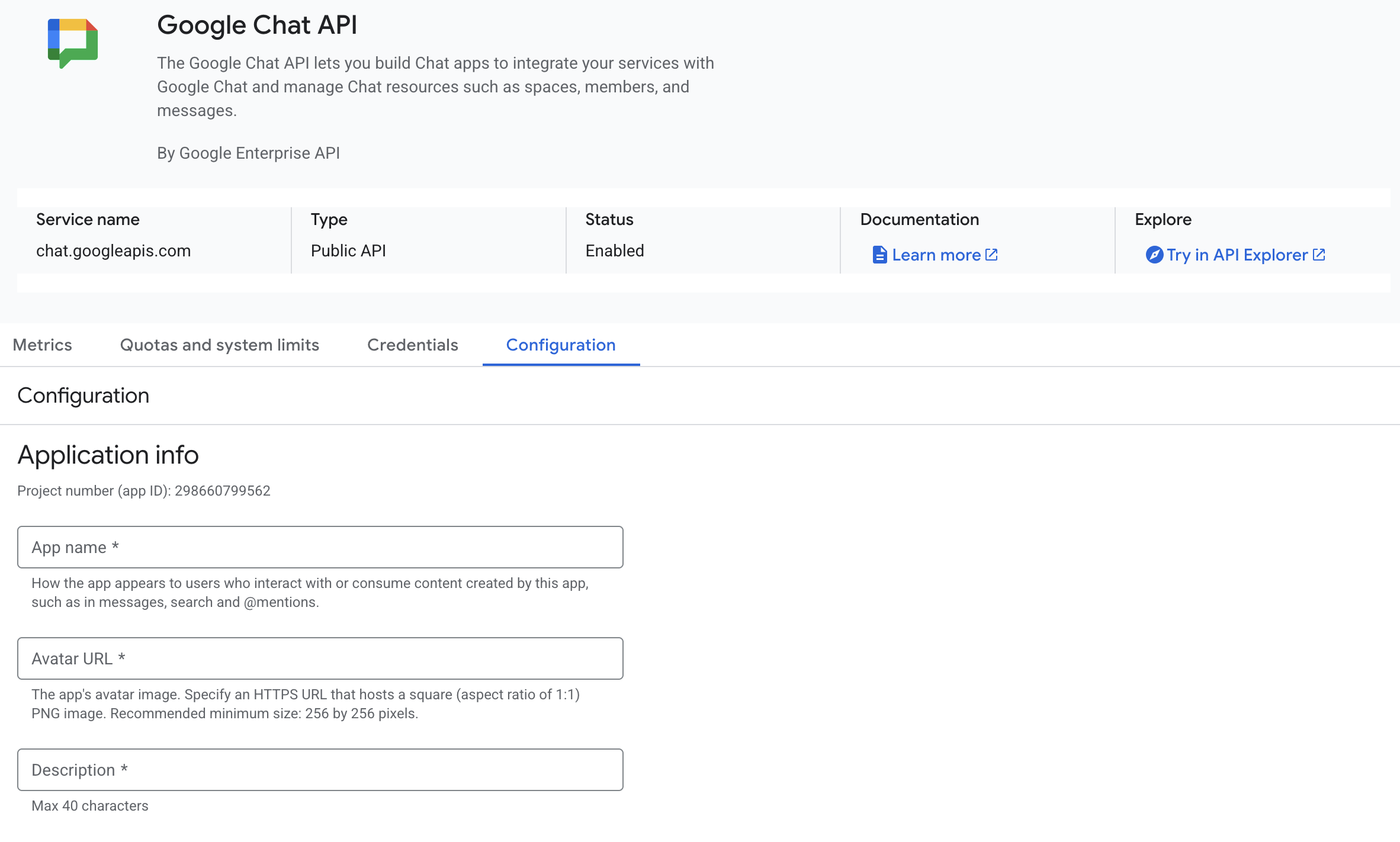Click the Configuration section heading
Image resolution: width=1400 pixels, height=842 pixels.
[84, 396]
